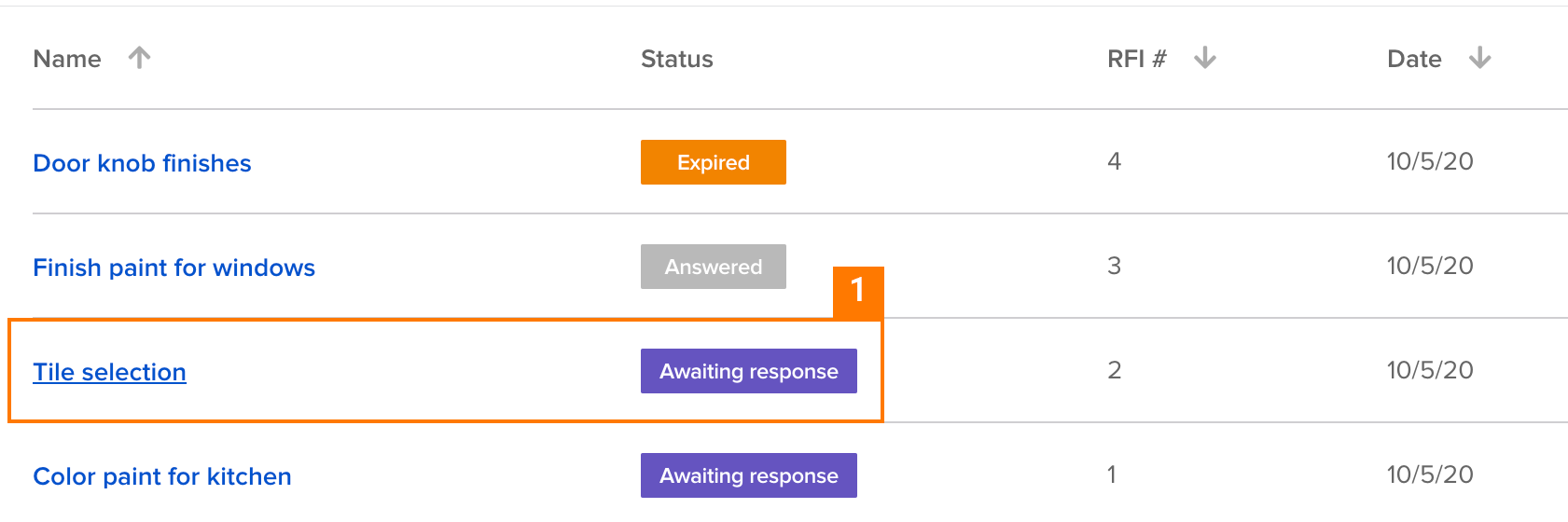Click the Status column header
Image resolution: width=1568 pixels, height=522 pixels.
(x=676, y=59)
